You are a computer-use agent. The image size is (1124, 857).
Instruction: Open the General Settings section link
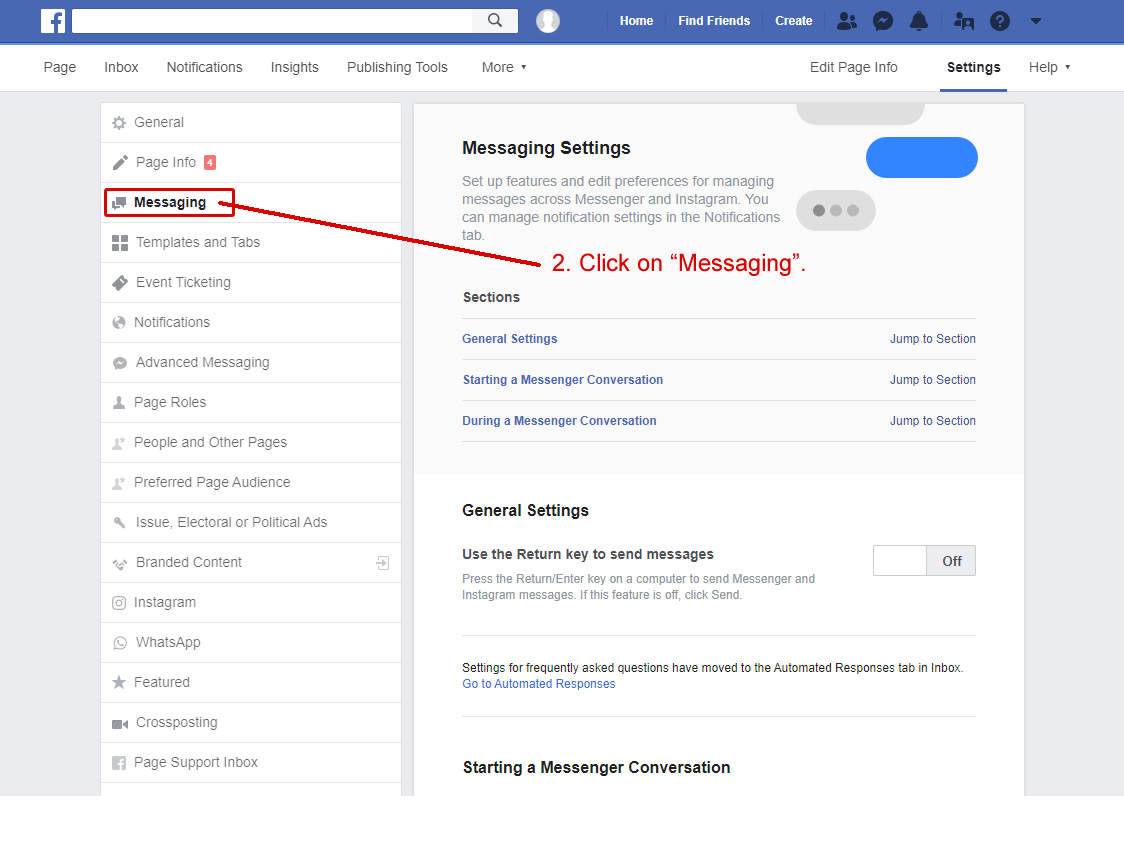click(510, 339)
